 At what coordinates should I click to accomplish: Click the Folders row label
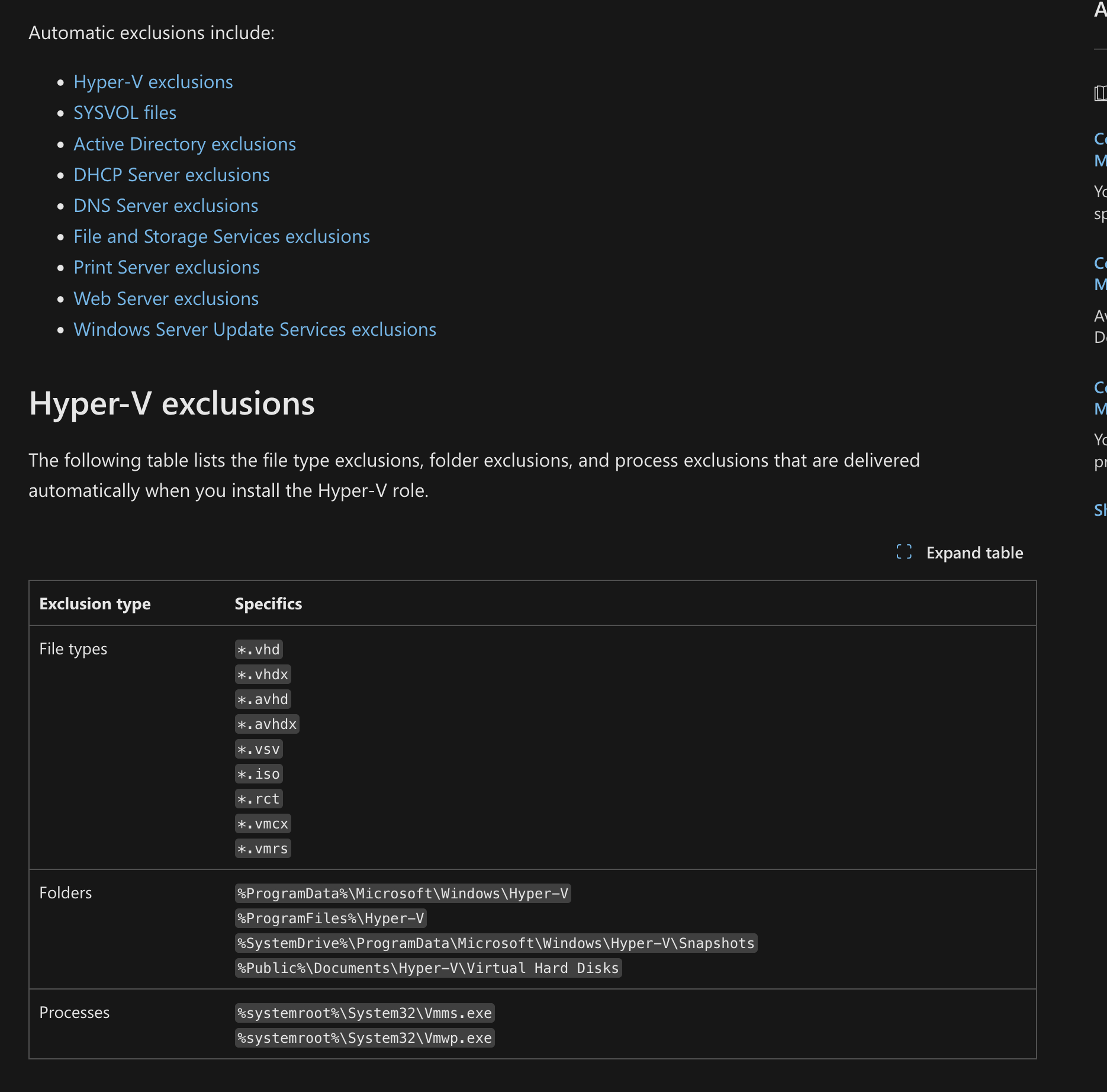tap(66, 893)
